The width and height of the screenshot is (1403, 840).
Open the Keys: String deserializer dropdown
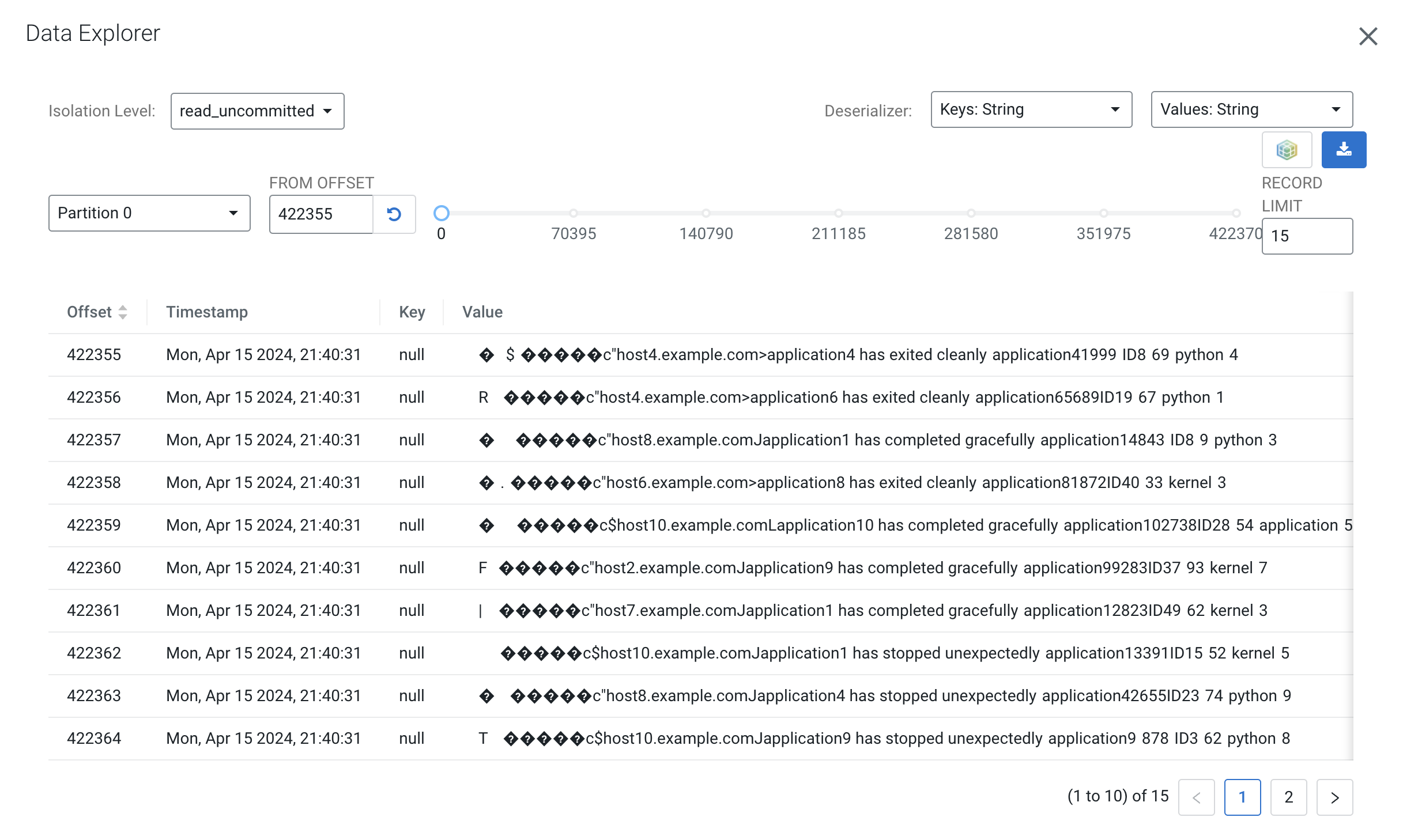[1031, 109]
